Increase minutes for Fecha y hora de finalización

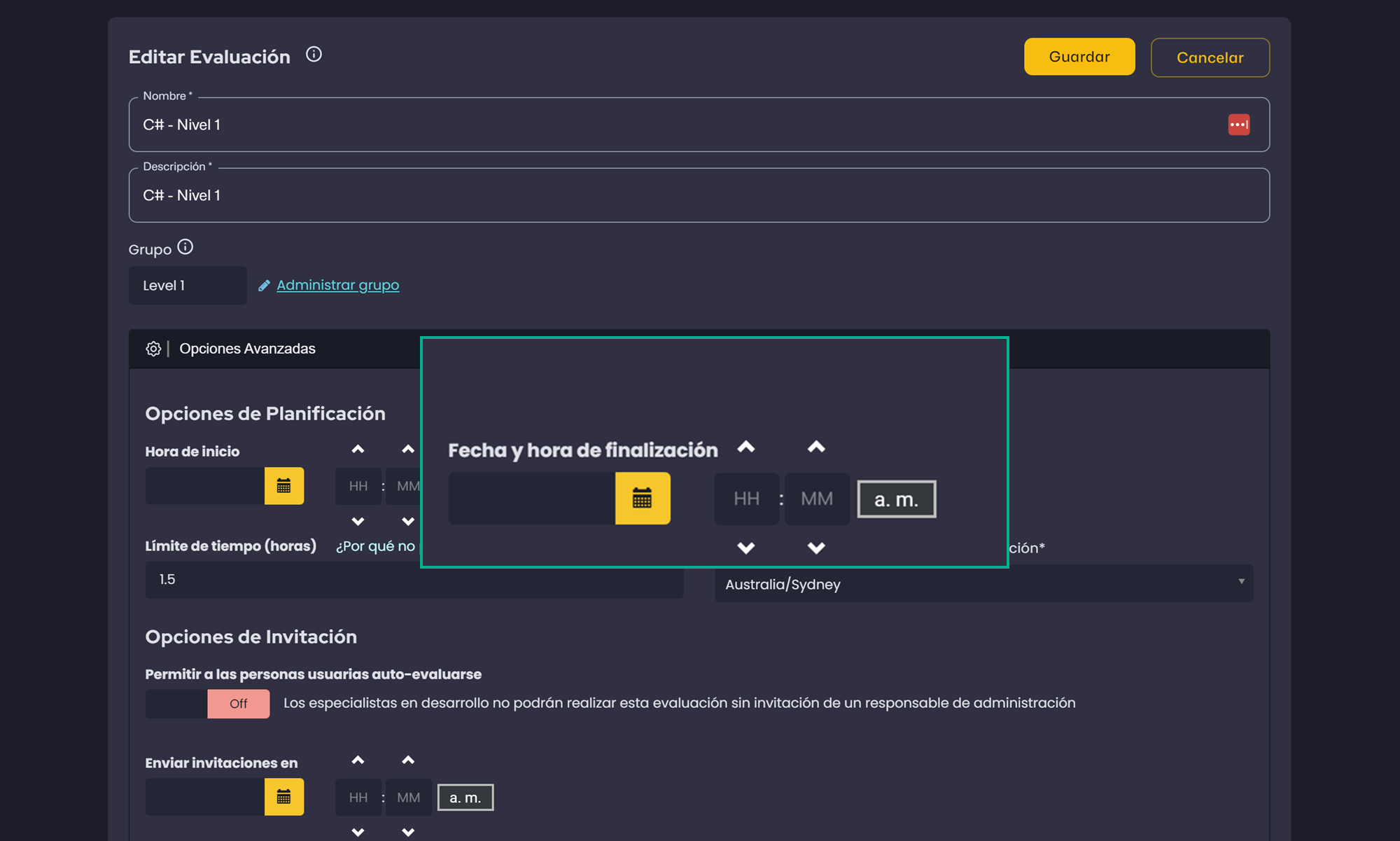click(x=816, y=447)
